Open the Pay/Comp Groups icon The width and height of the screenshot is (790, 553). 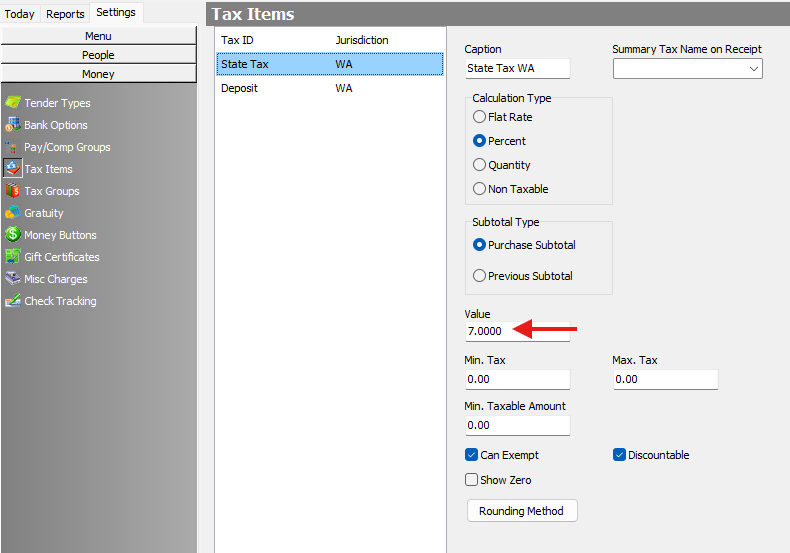[x=11, y=147]
